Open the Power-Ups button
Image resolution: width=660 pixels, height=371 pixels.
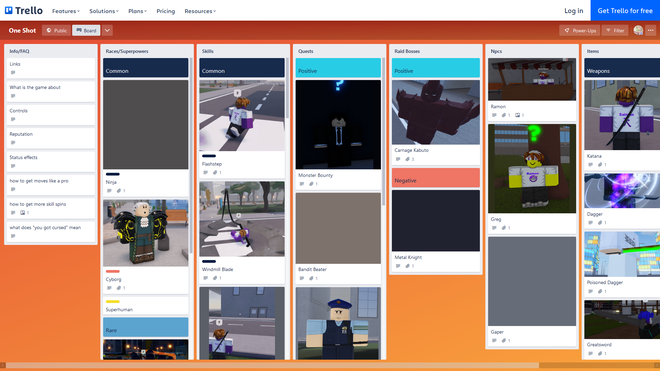[580, 30]
